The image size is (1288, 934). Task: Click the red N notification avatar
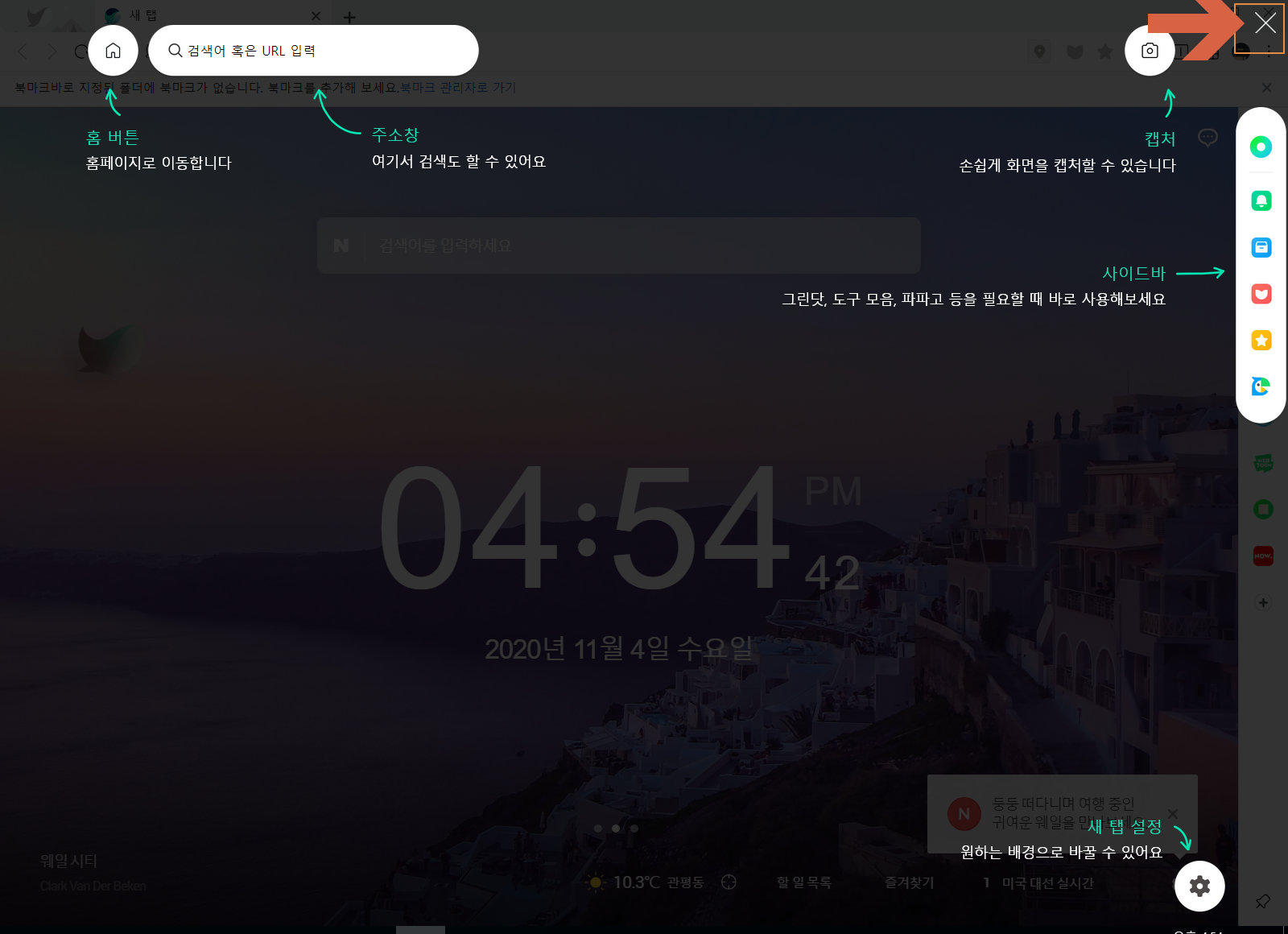(x=964, y=814)
